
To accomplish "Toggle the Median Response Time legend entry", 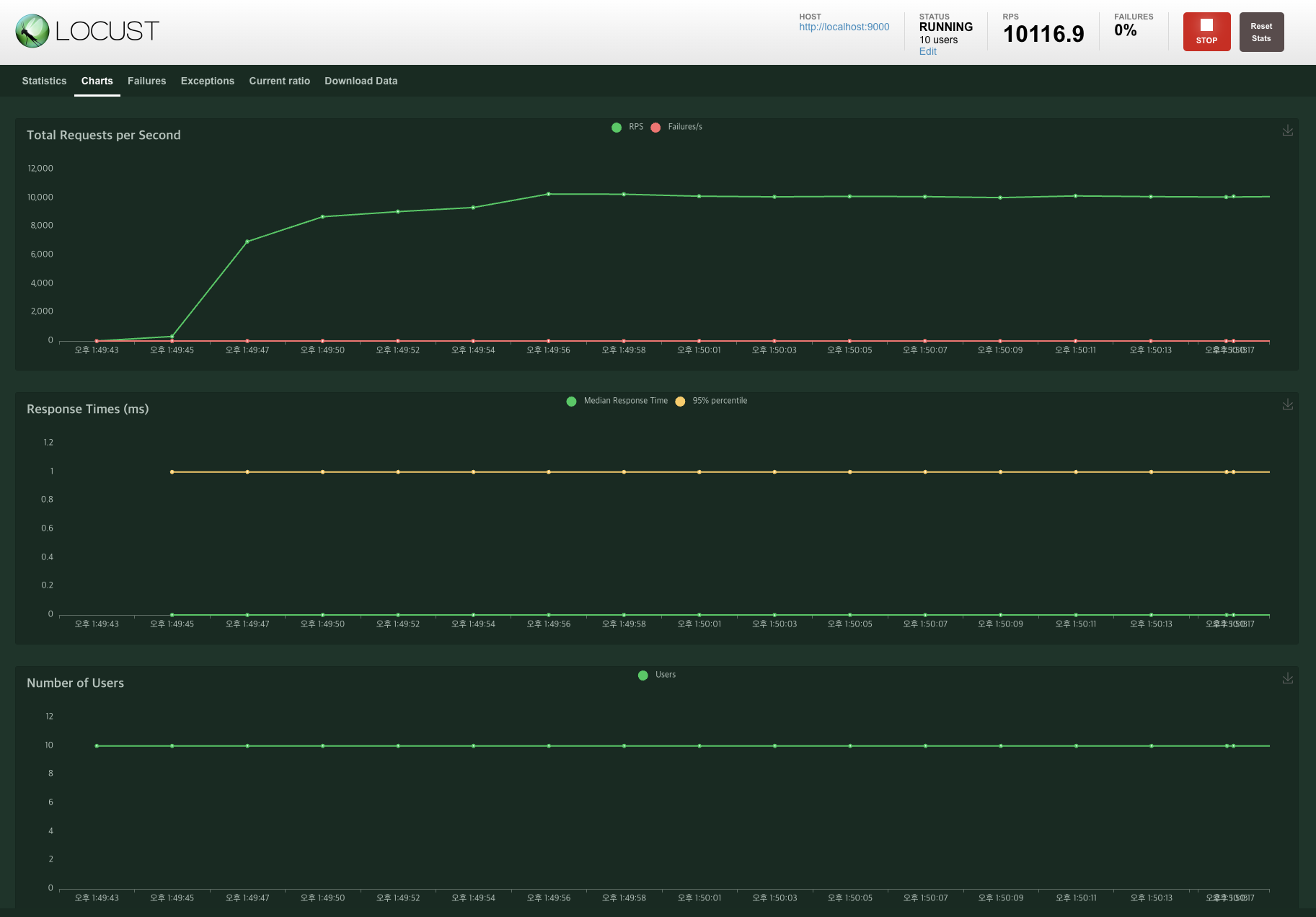I will coord(624,400).
